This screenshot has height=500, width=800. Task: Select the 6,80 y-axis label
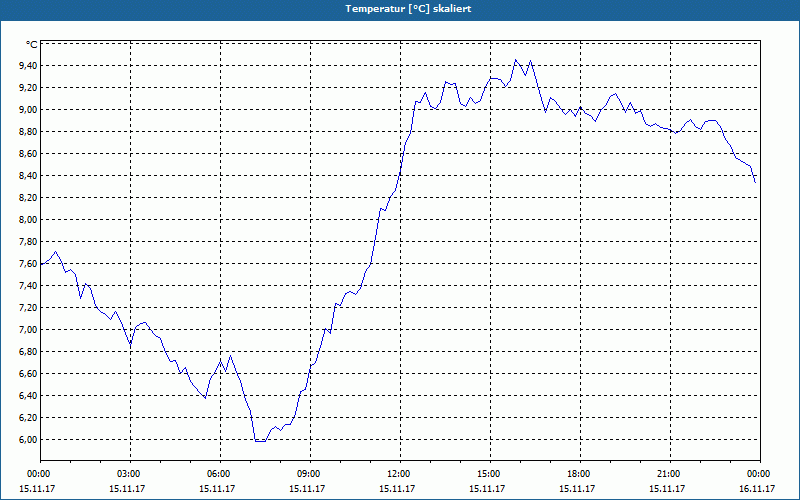(x=28, y=352)
